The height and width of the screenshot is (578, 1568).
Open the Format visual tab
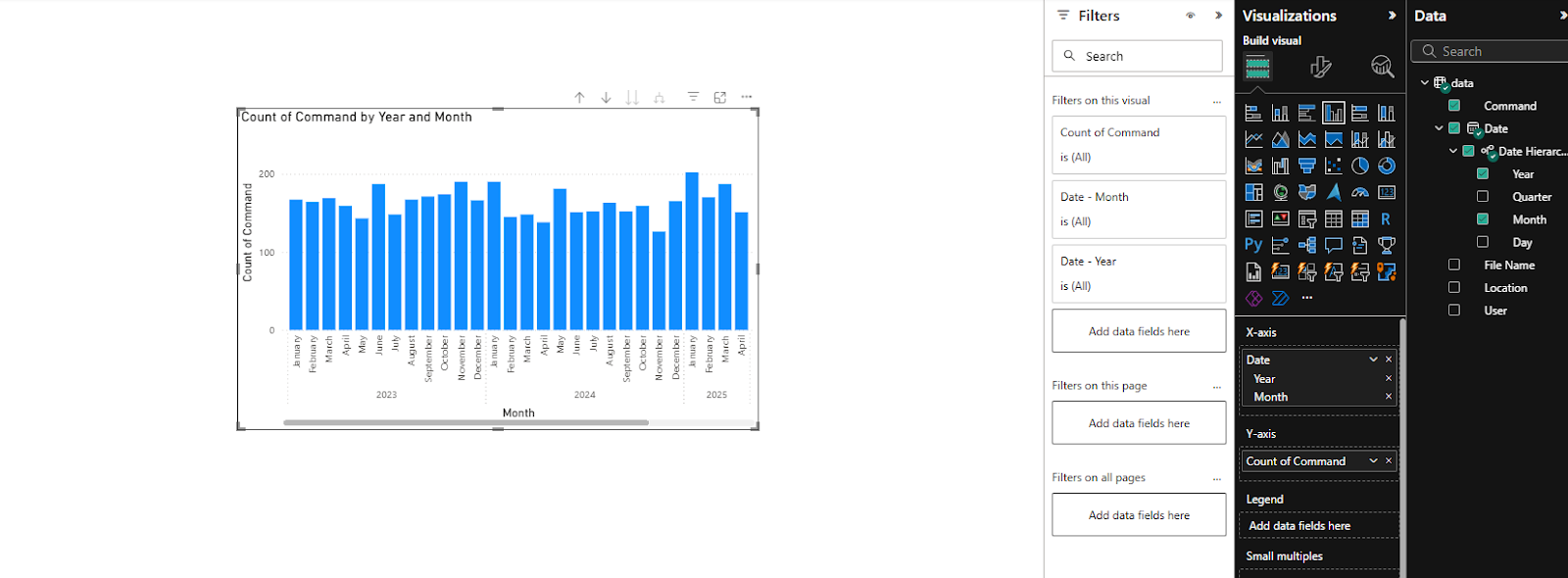(1320, 67)
